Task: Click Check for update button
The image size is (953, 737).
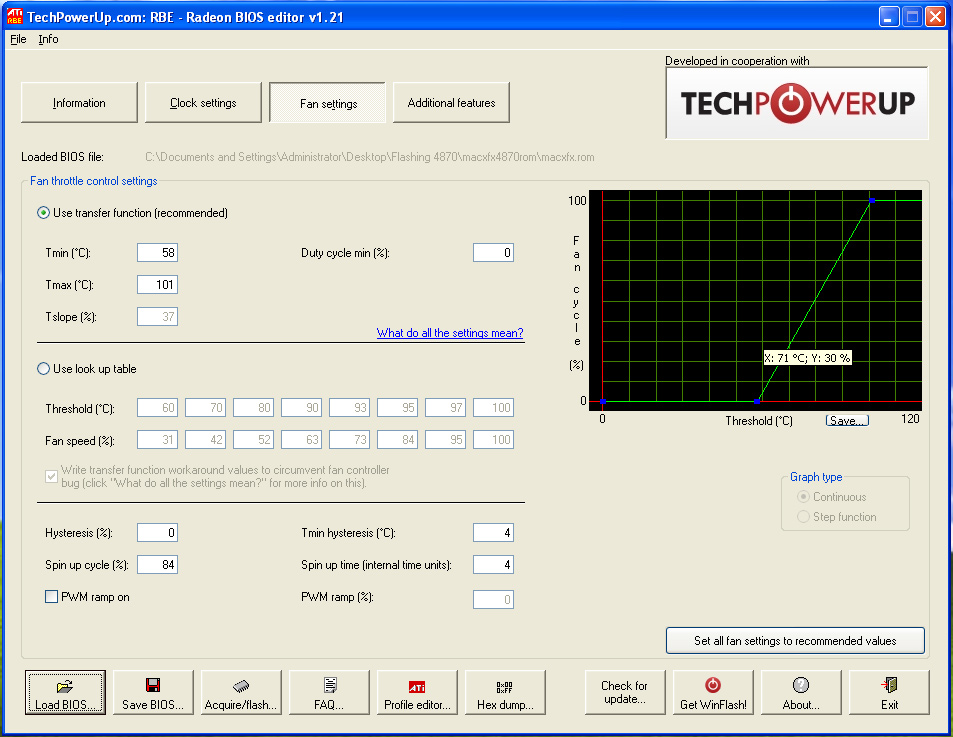Action: [x=625, y=692]
